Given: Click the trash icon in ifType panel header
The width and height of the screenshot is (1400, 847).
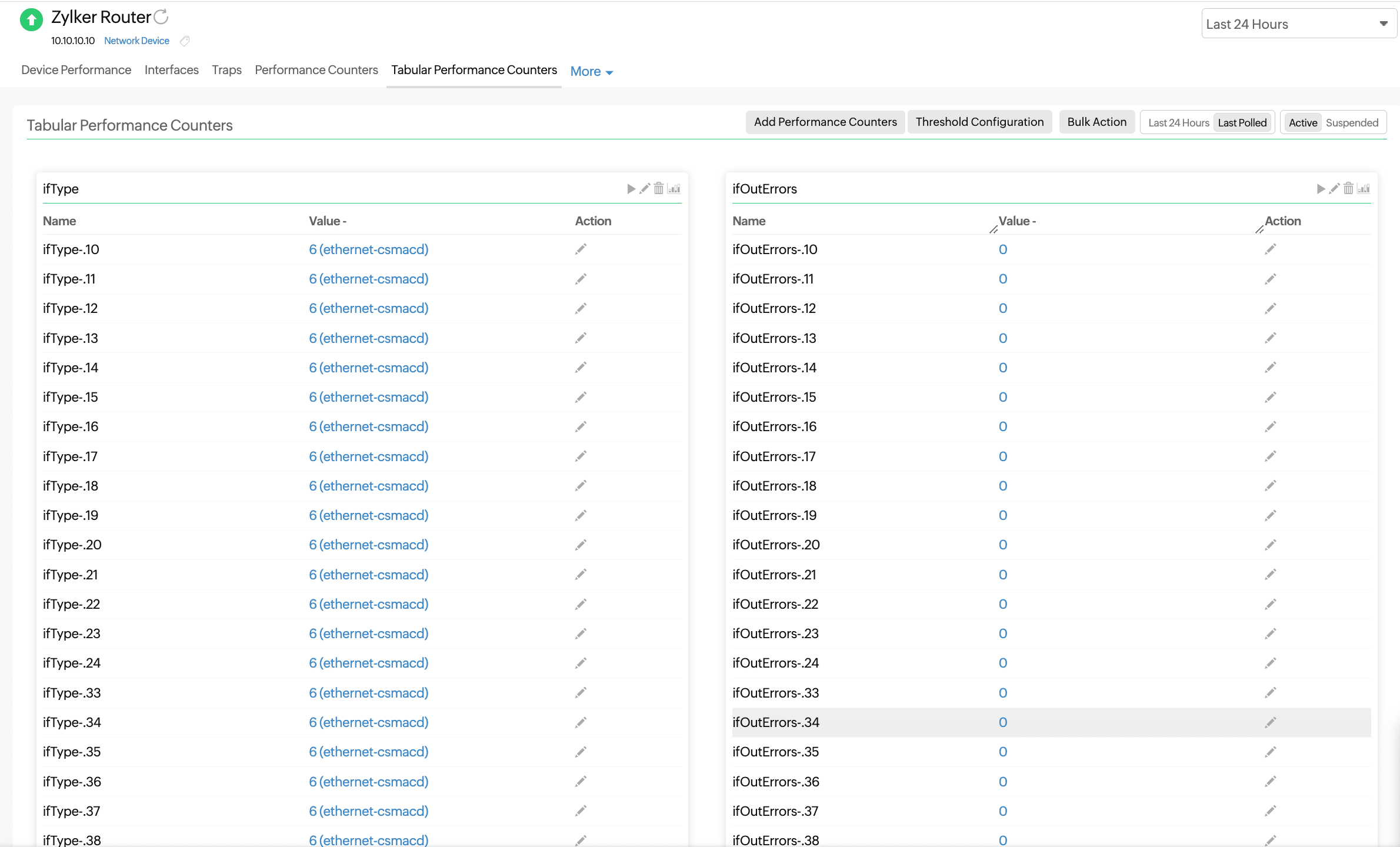Looking at the screenshot, I should (x=659, y=189).
